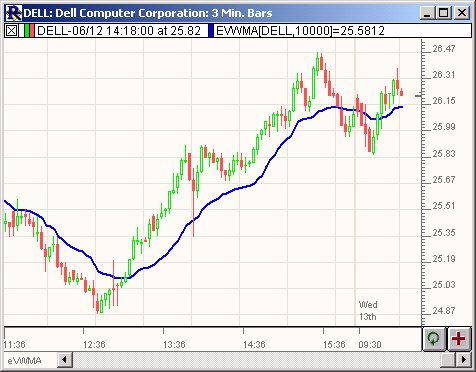This screenshot has height=372, width=476.
Task: Click the eVWMA tab label at bottom
Action: pyautogui.click(x=25, y=360)
